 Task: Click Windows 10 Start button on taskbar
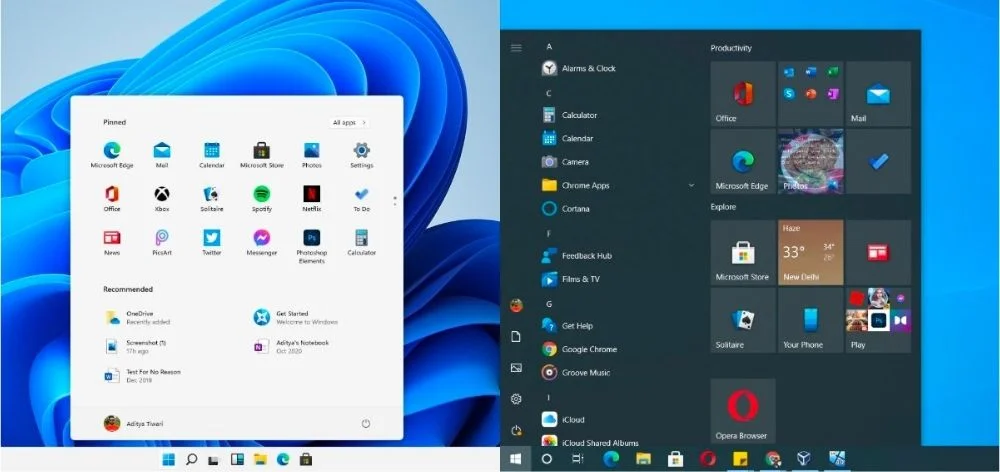pos(516,459)
